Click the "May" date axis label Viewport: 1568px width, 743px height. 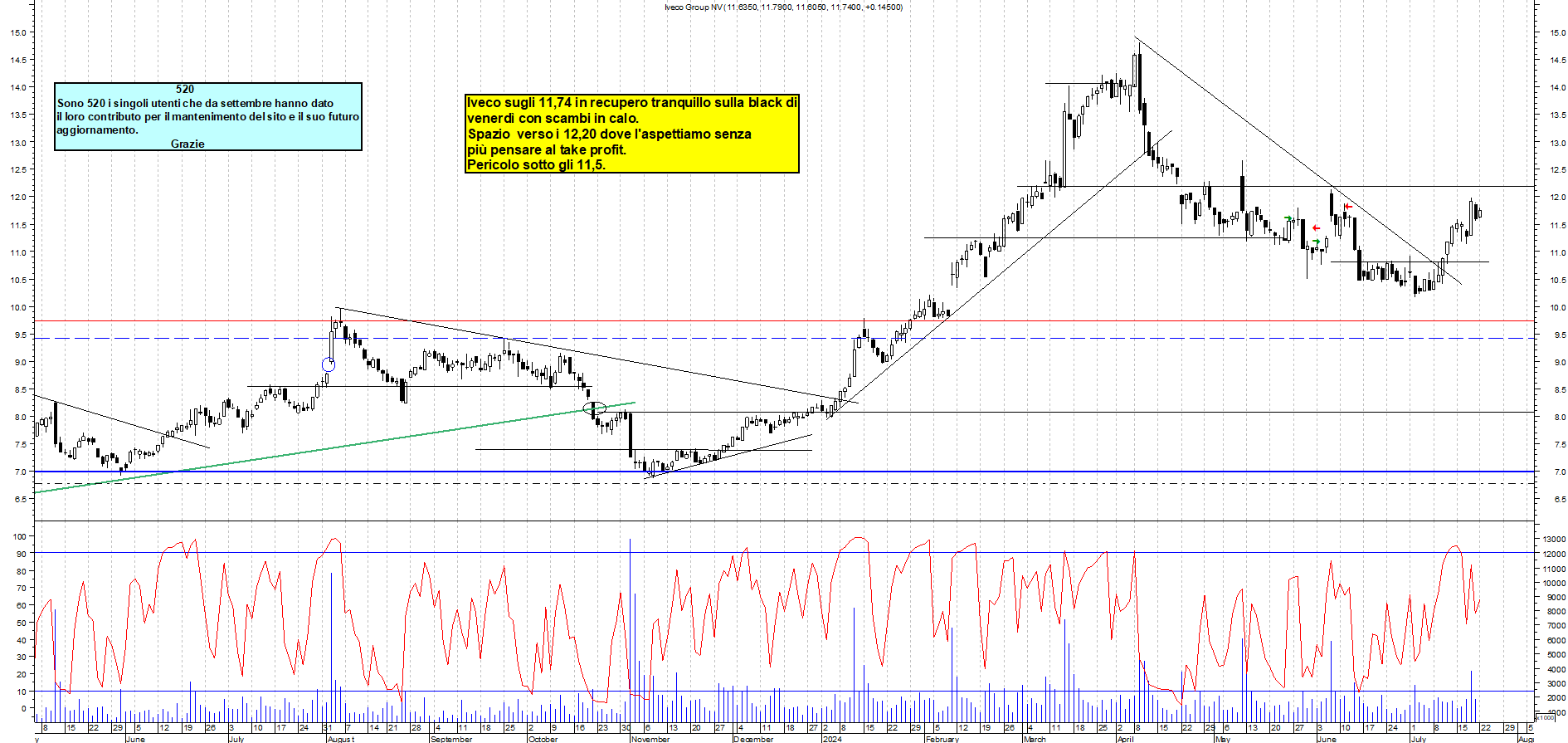coord(1223,739)
